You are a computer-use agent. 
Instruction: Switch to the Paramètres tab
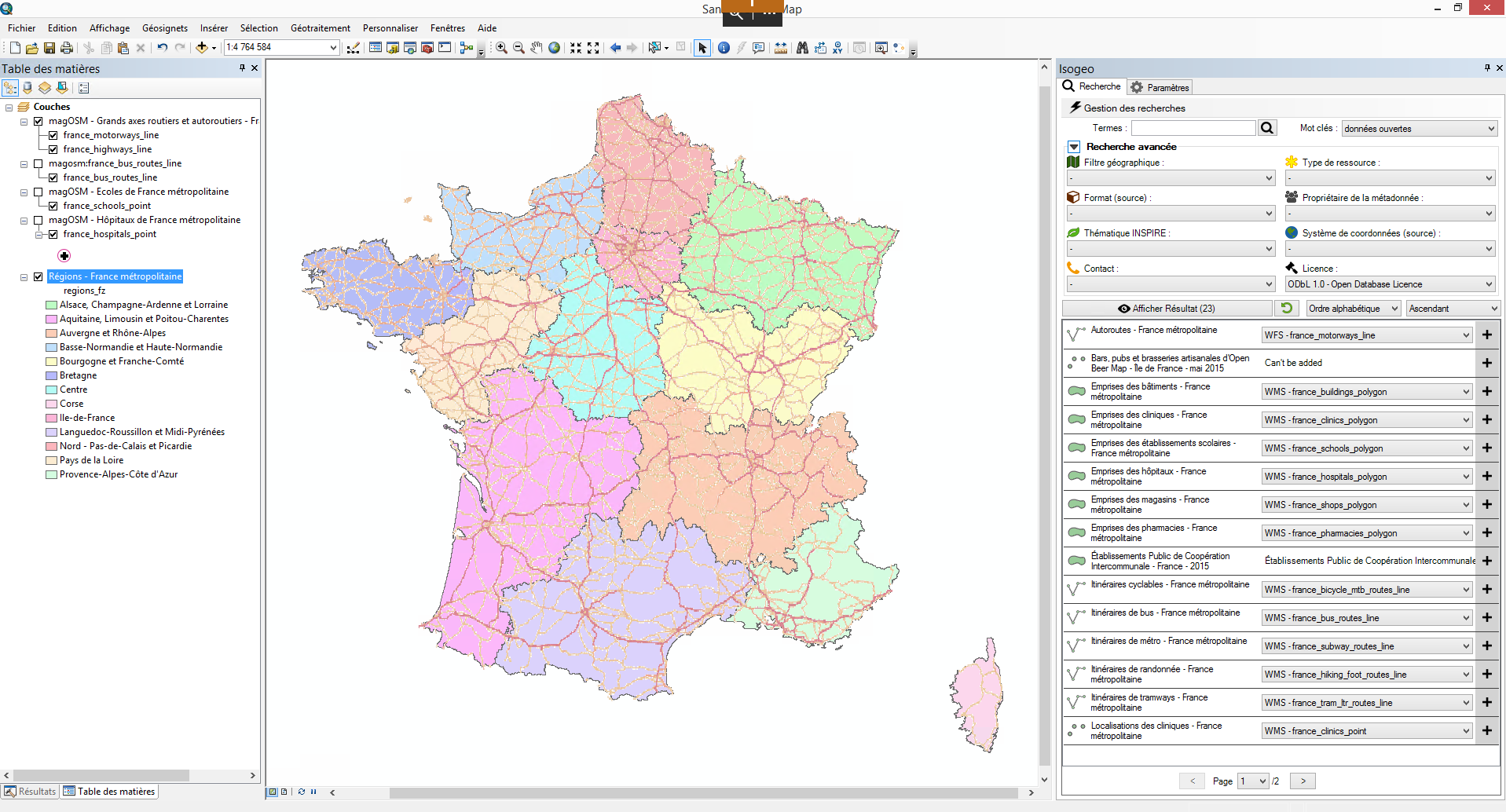[1160, 87]
